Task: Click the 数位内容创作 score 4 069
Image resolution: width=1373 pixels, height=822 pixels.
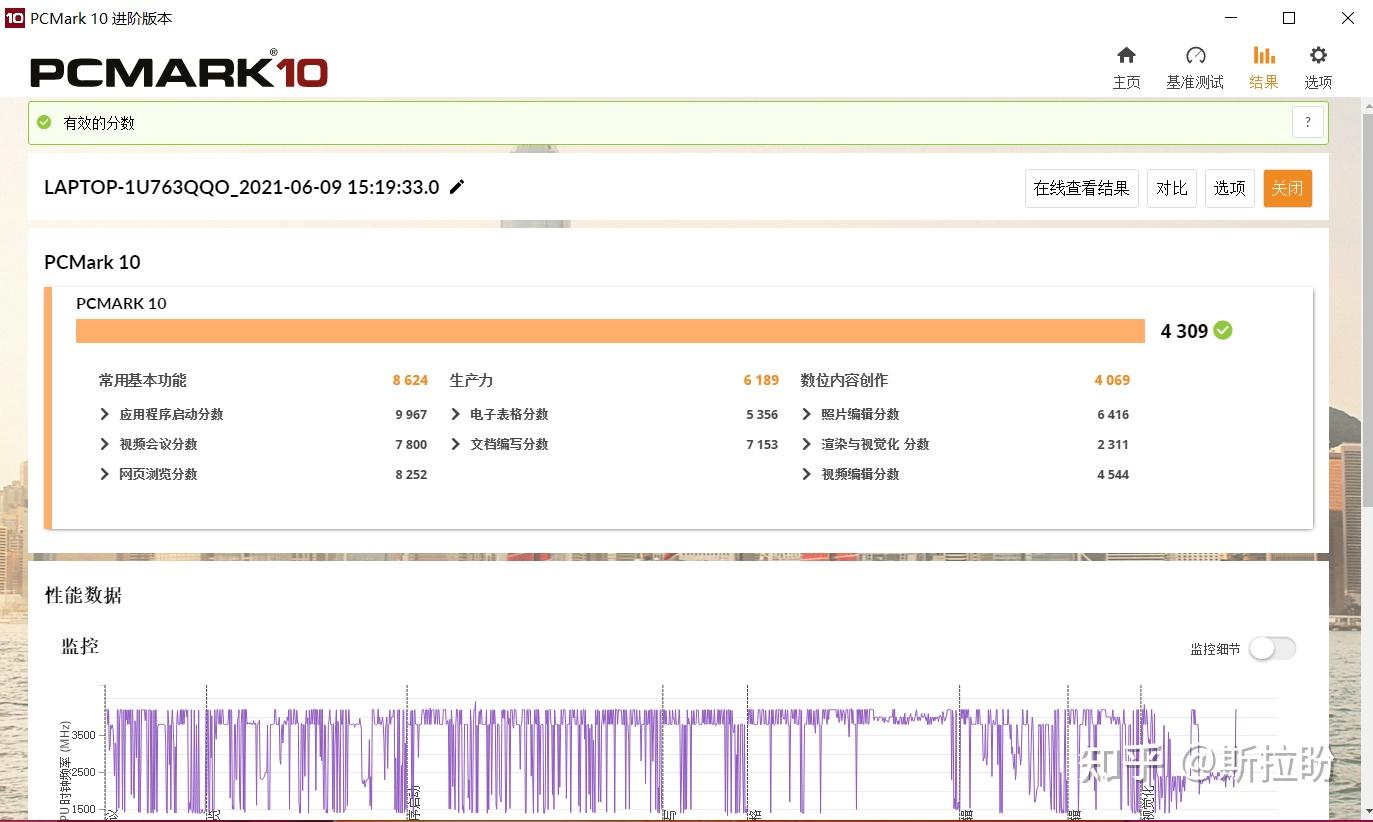Action: pyautogui.click(x=1112, y=380)
